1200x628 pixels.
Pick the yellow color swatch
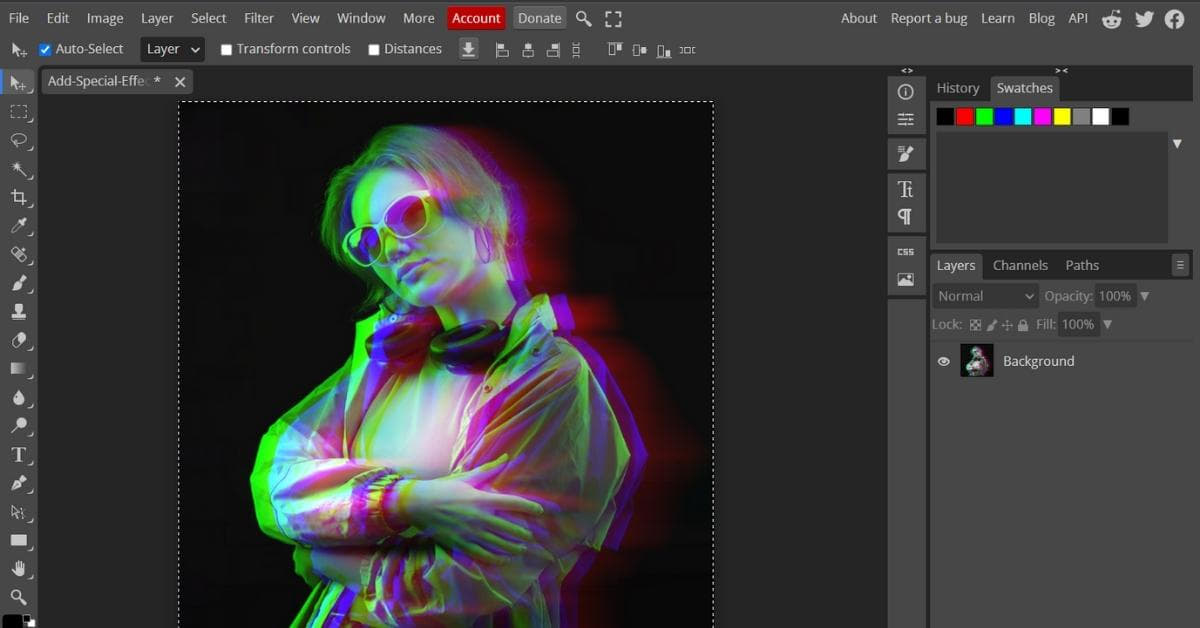tap(1062, 117)
